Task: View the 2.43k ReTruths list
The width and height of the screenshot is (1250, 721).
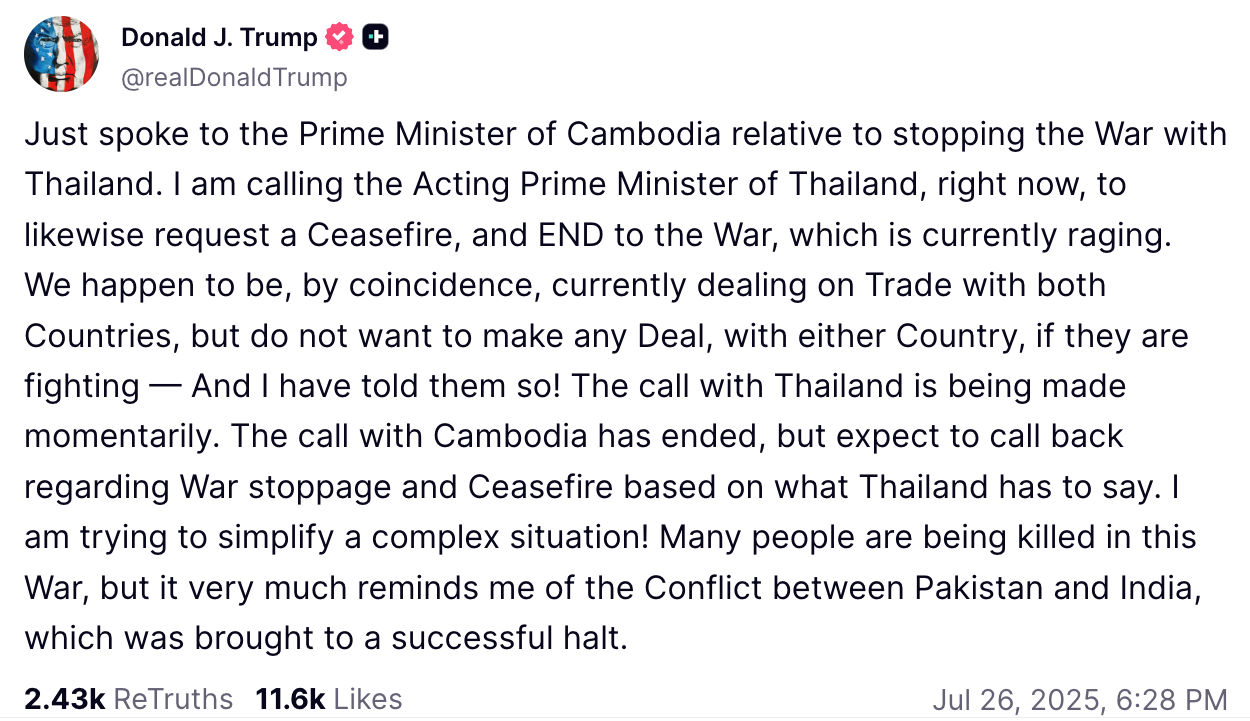Action: pyautogui.click(x=128, y=699)
